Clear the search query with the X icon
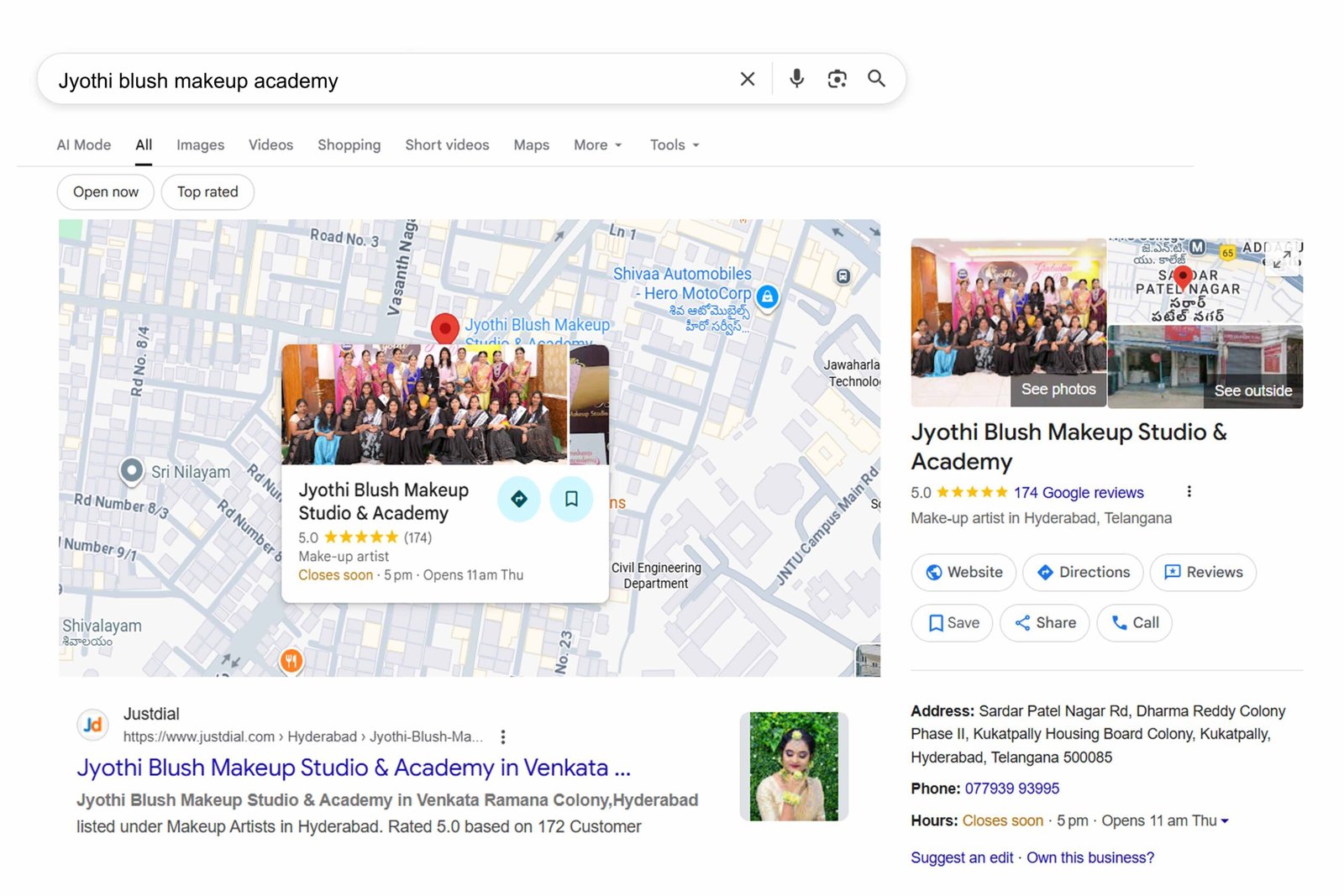 click(x=747, y=78)
